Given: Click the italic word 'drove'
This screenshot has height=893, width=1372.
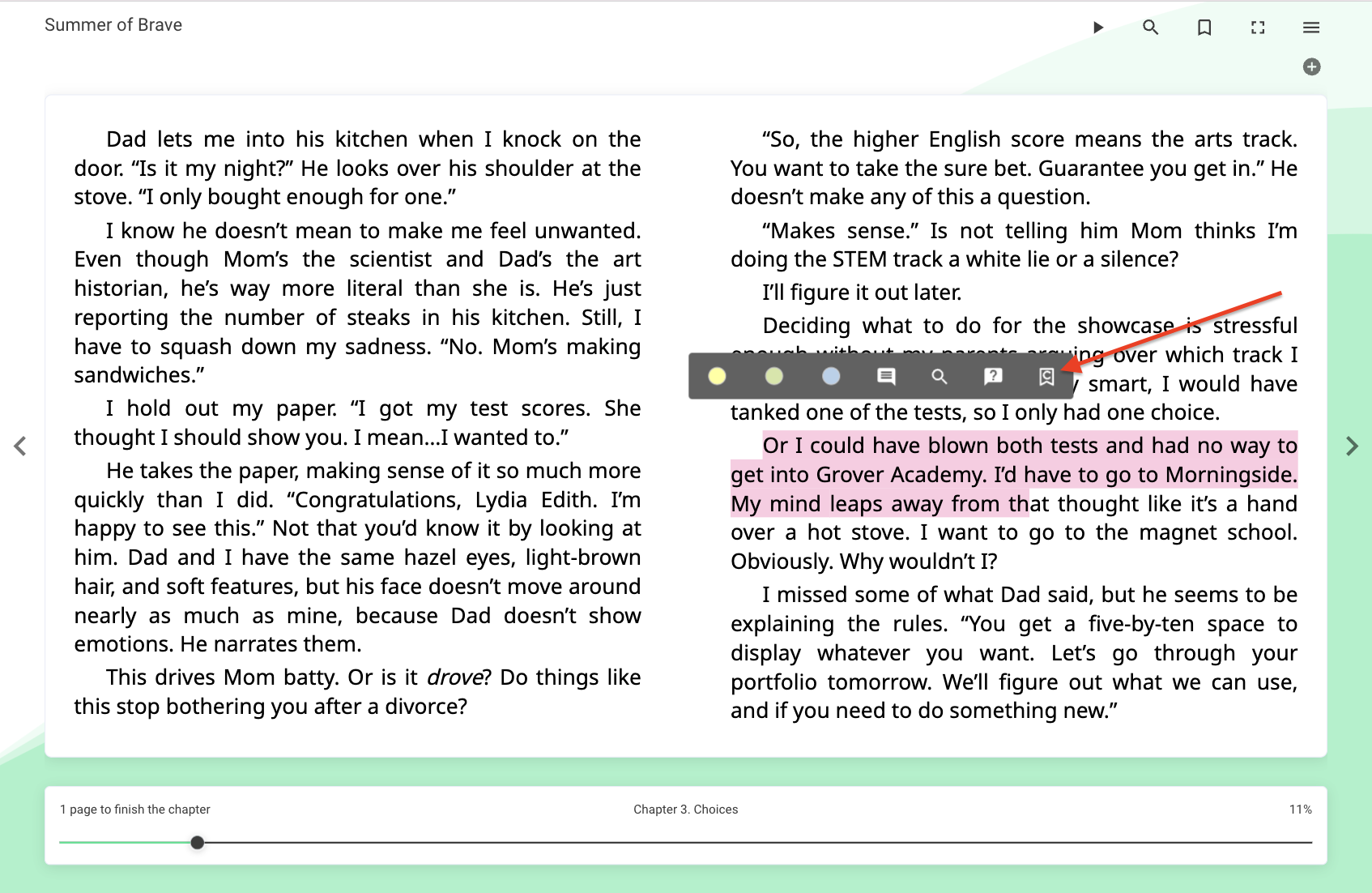Looking at the screenshot, I should [x=454, y=677].
